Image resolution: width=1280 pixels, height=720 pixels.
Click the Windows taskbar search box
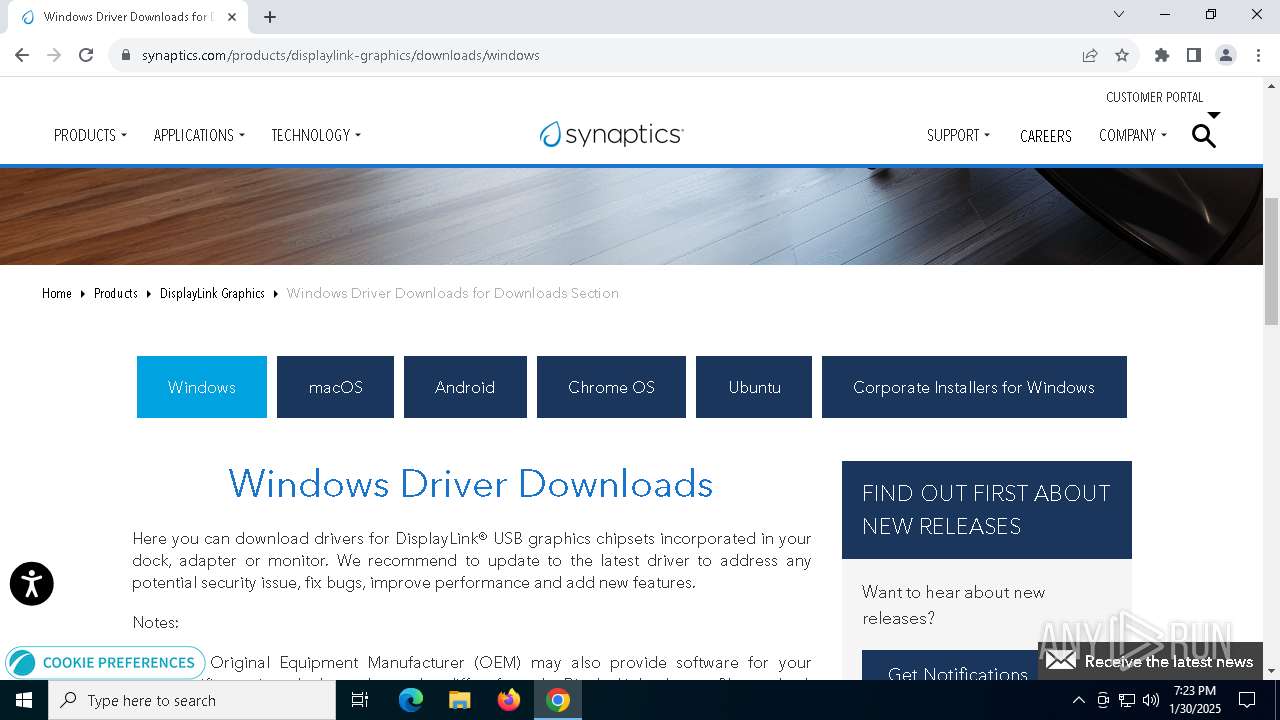[192, 700]
